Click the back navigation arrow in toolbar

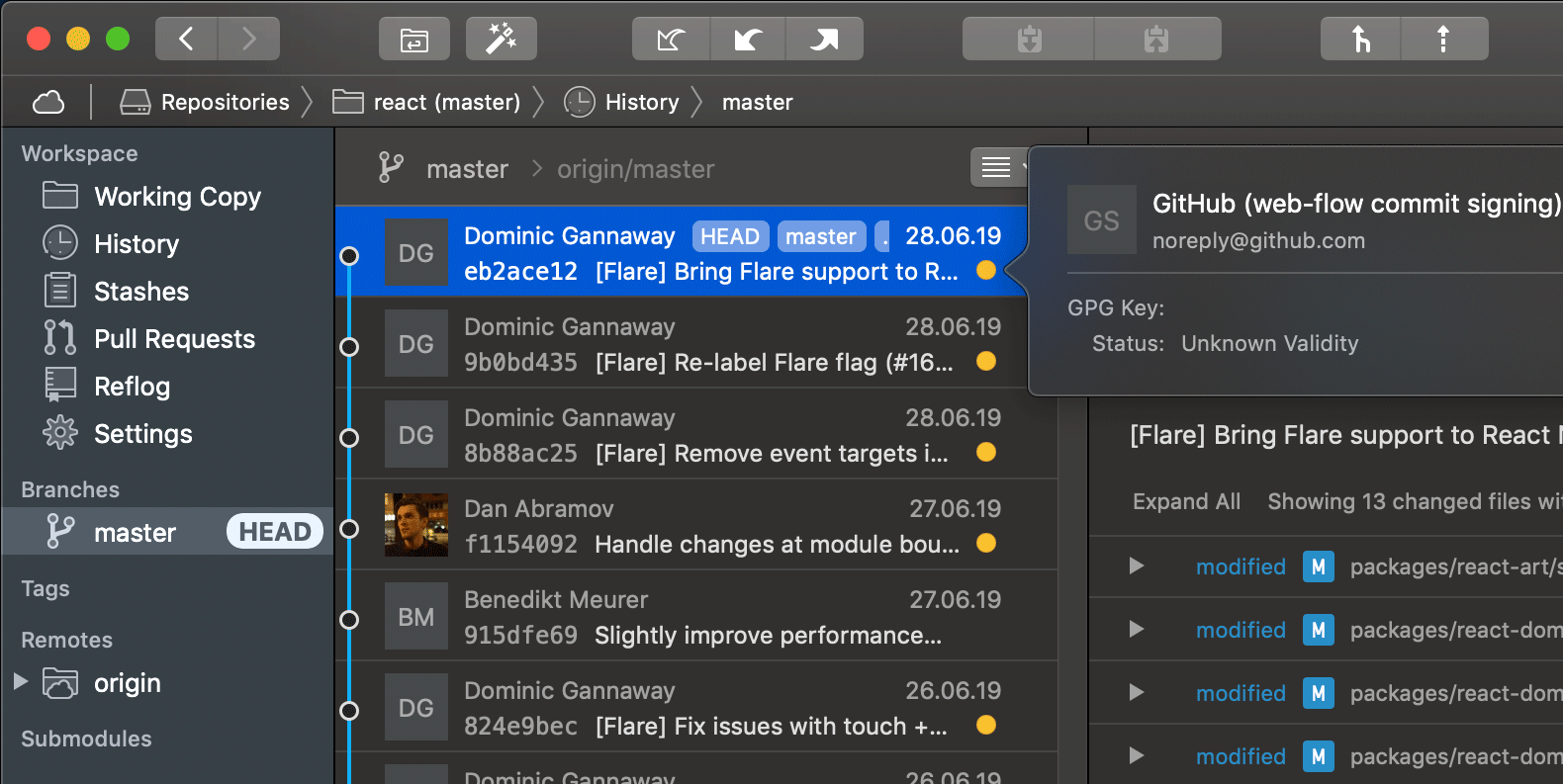tap(186, 39)
